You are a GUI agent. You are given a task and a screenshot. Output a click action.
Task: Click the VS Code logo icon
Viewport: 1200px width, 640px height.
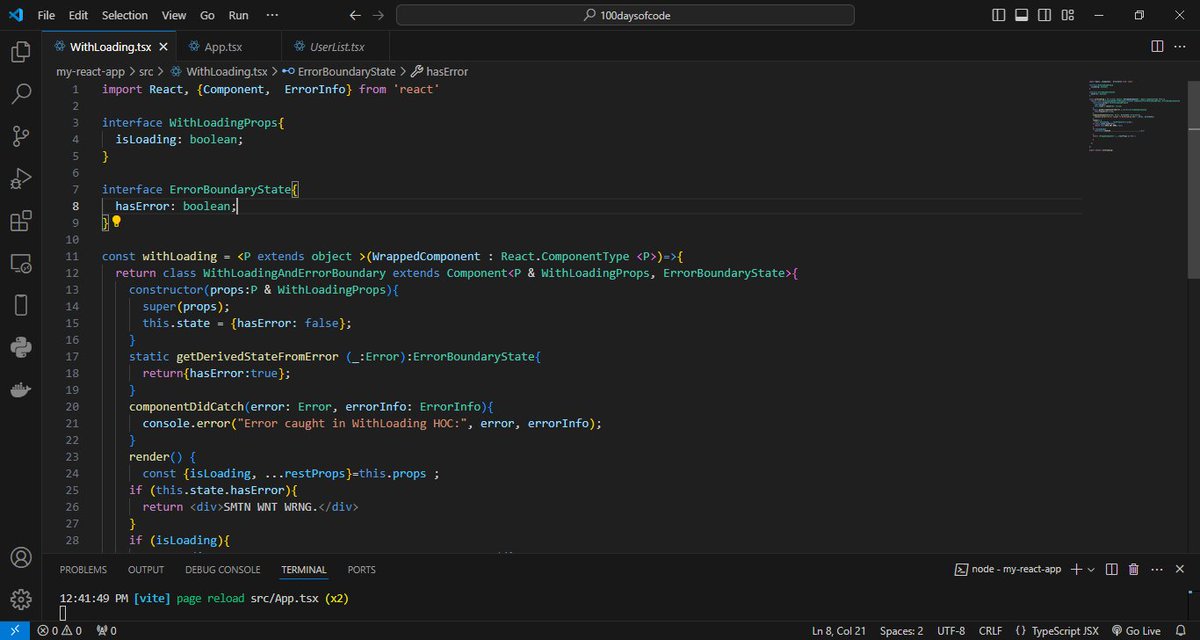(15, 15)
